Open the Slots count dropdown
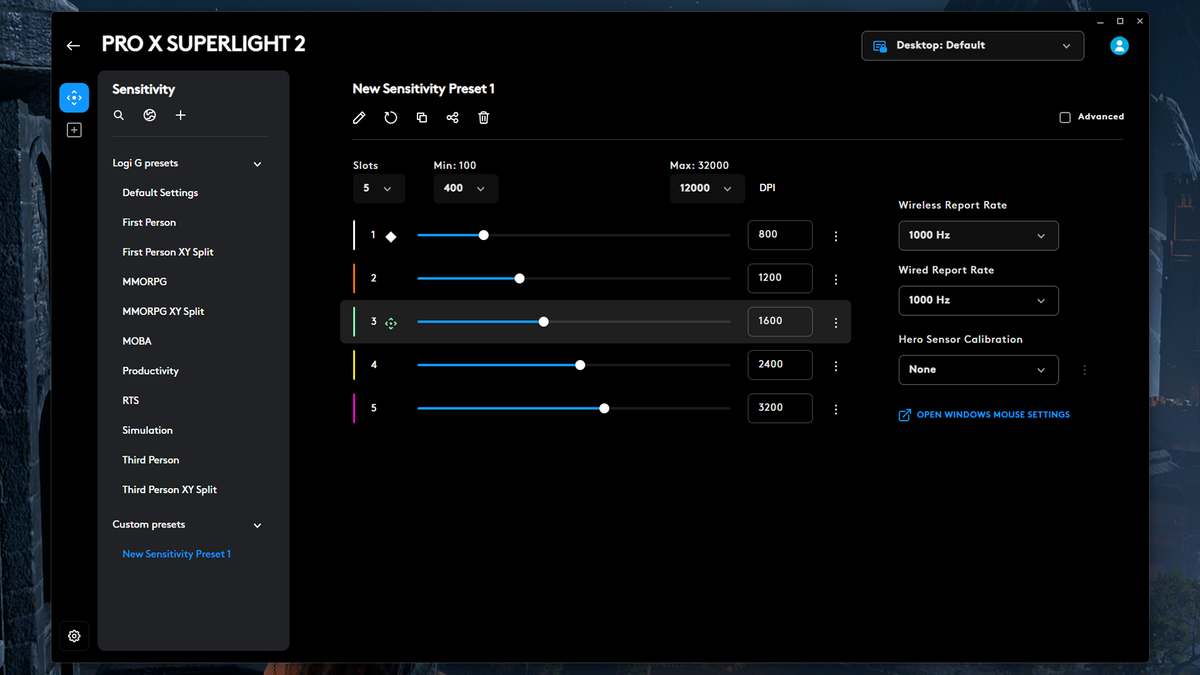1200x675 pixels. 379,188
